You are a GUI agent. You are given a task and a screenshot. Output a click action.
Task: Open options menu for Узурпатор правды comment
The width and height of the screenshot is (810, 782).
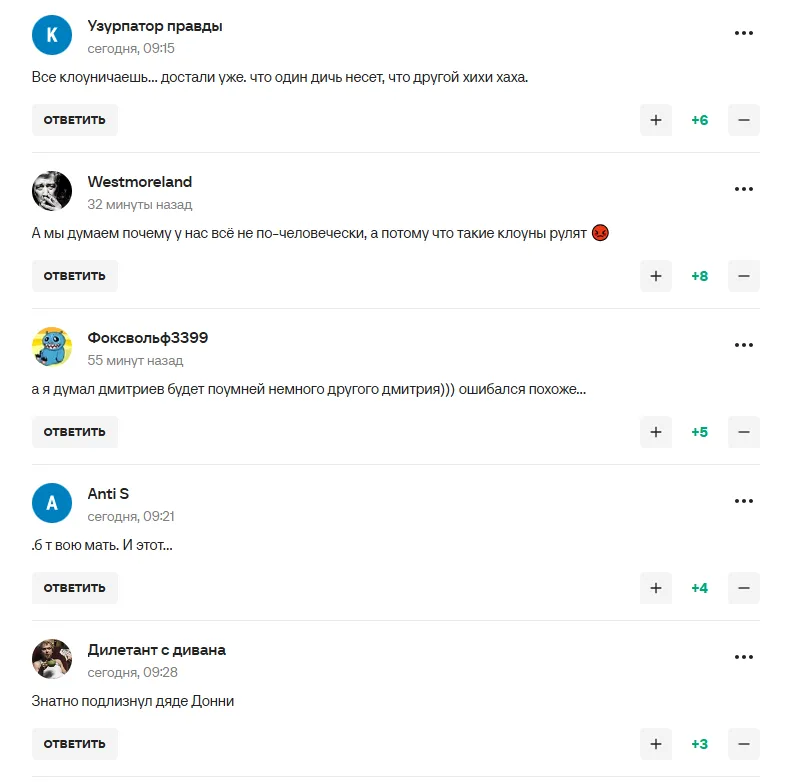click(x=743, y=33)
